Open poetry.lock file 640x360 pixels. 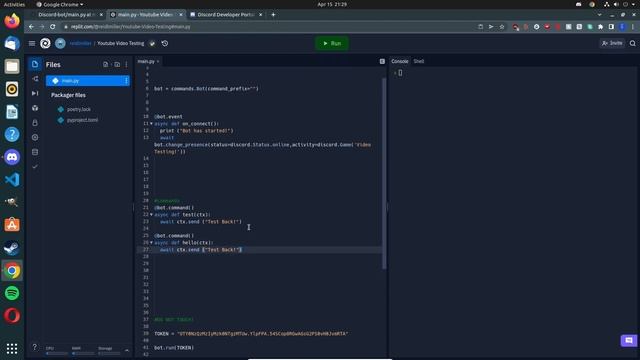(x=79, y=109)
